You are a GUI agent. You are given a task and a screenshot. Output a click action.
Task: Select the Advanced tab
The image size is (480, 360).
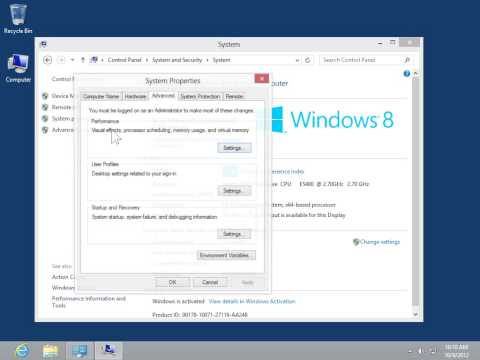(x=163, y=96)
